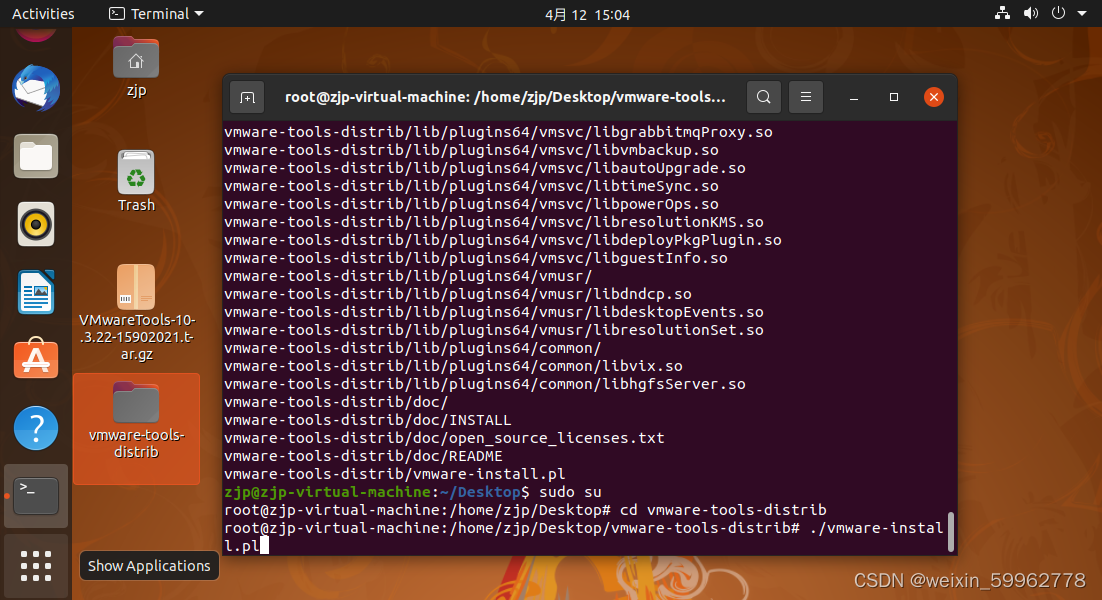Viewport: 1102px width, 600px height.
Task: Close the terminal window
Action: tap(933, 97)
